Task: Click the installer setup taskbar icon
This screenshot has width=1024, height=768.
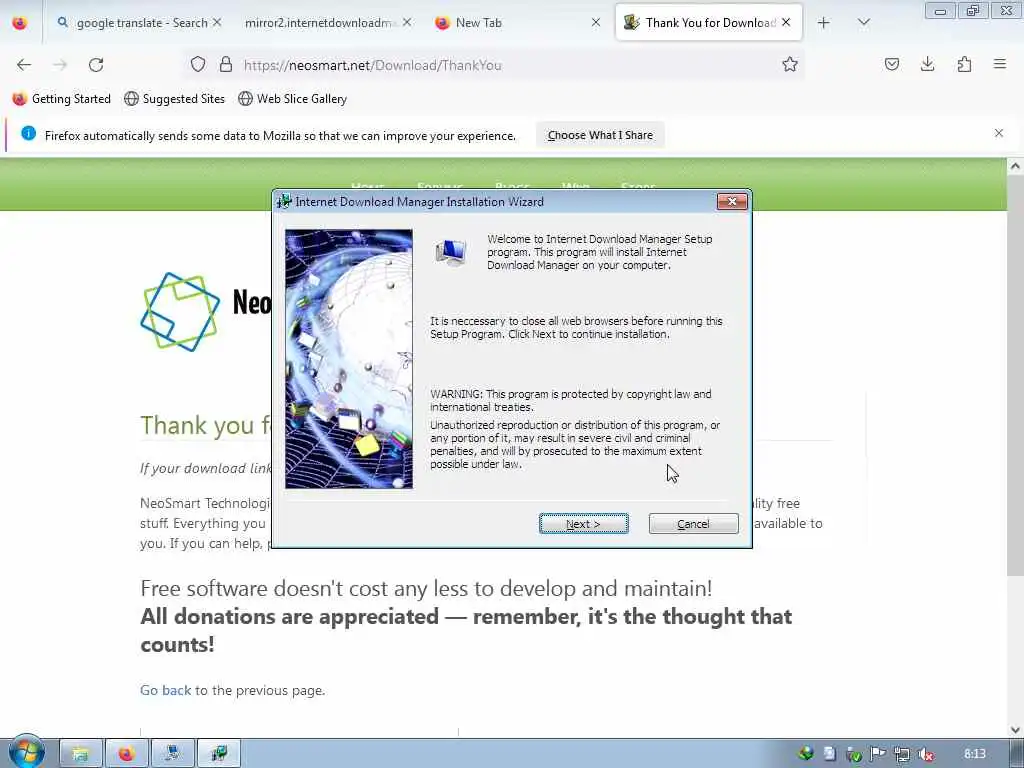Action: click(173, 754)
